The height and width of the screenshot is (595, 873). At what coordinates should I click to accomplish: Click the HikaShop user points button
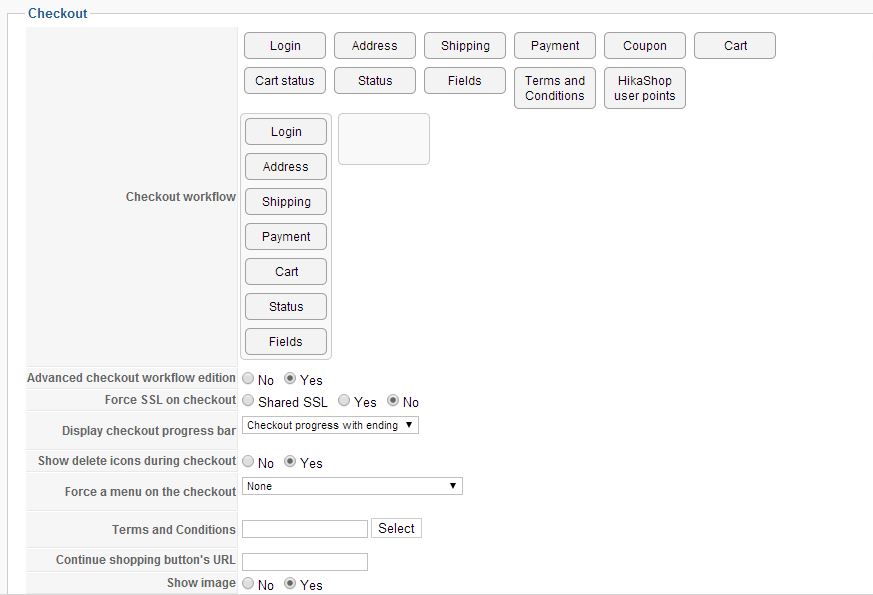point(645,88)
